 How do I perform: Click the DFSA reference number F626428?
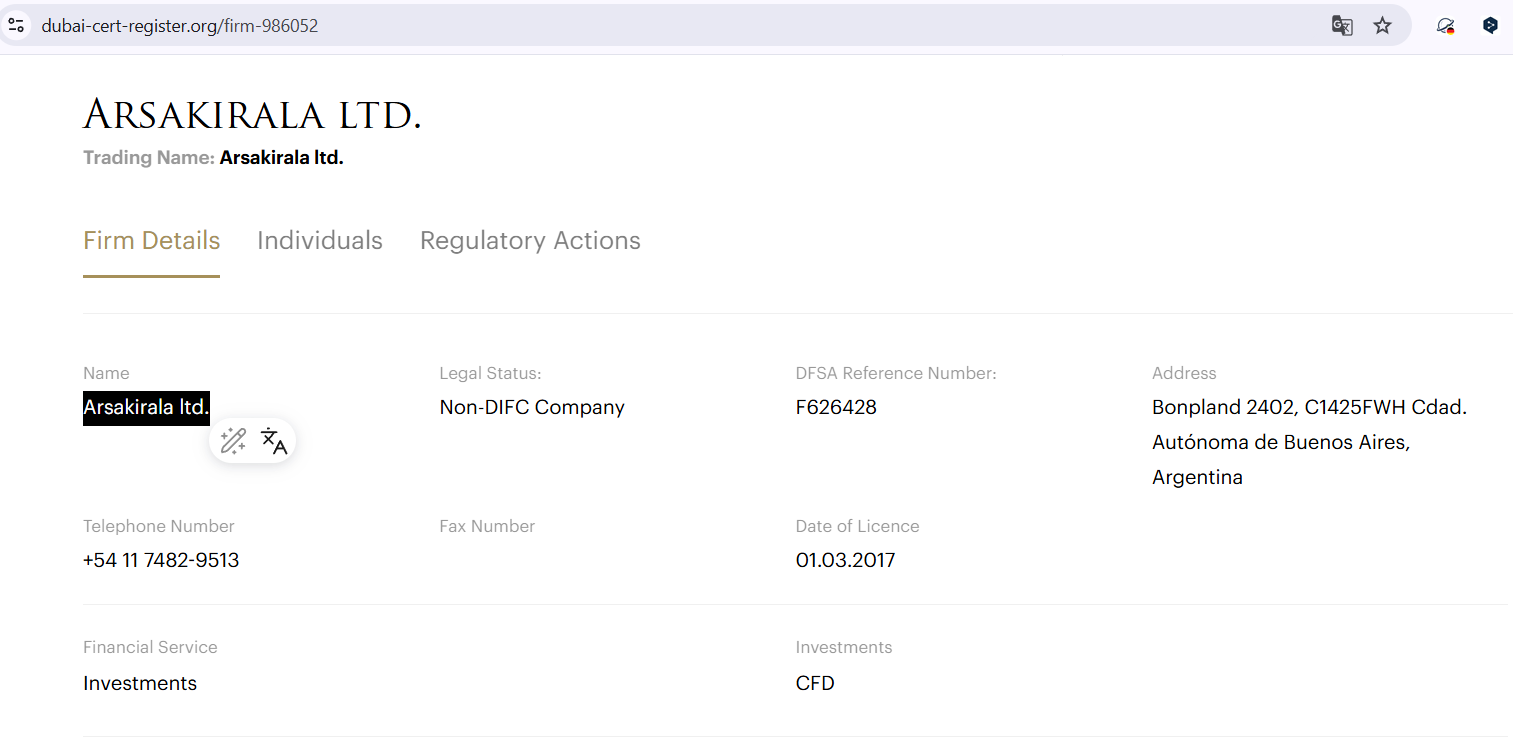tap(836, 407)
